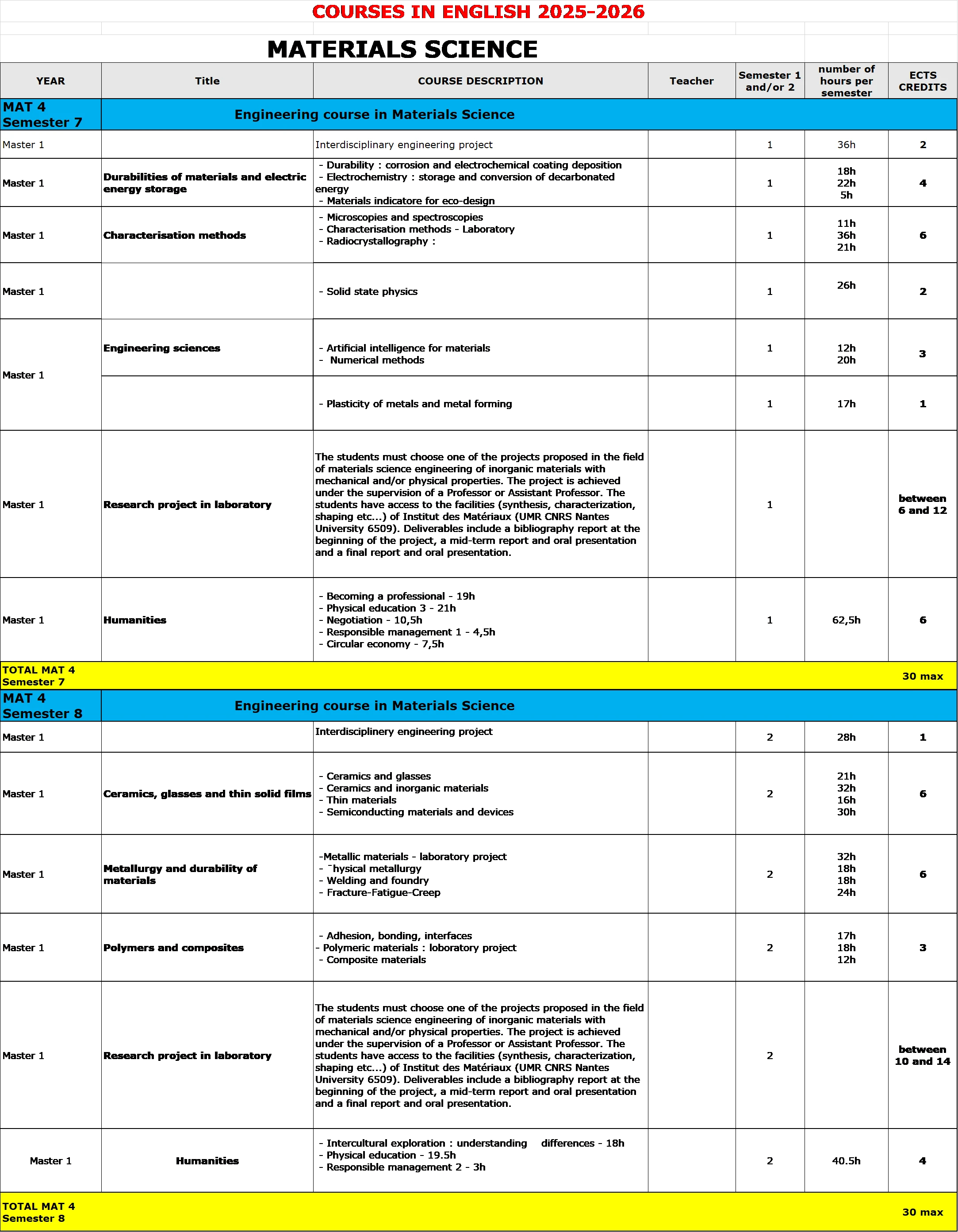Click the 'TOTAL MAT 4 Semester 7' row
The image size is (958, 1232).
coord(38,676)
